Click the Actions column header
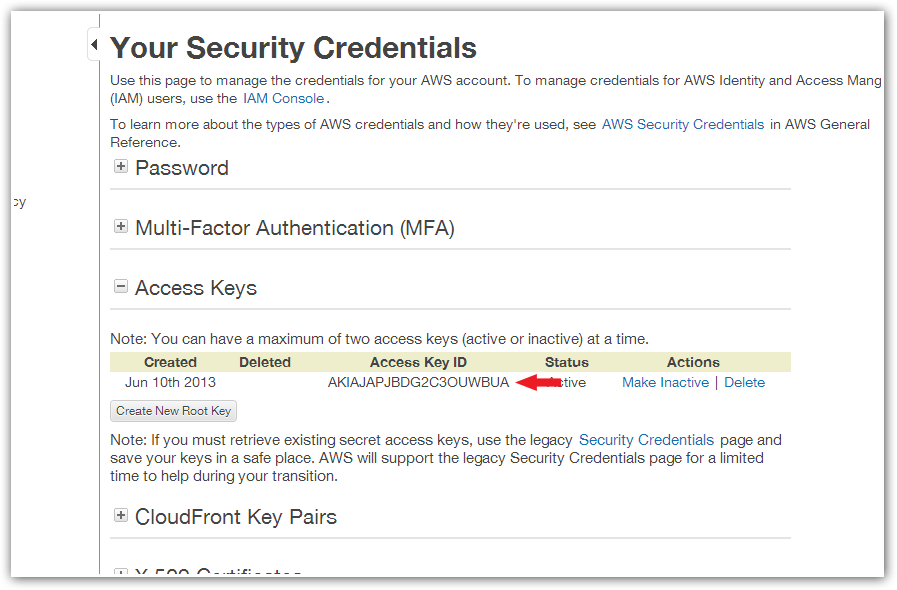The height and width of the screenshot is (590, 897). click(693, 362)
